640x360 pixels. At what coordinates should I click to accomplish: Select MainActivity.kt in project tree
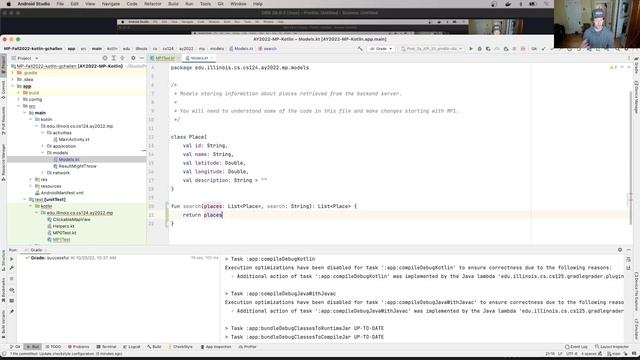[73, 140]
